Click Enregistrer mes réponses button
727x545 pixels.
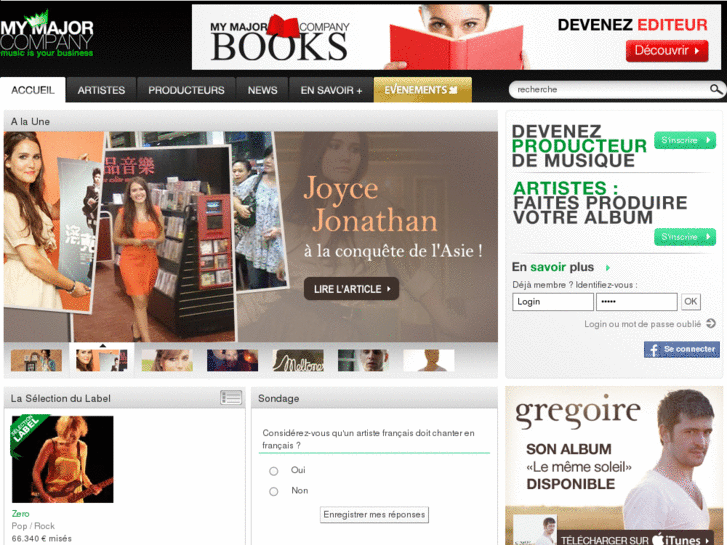(x=374, y=514)
